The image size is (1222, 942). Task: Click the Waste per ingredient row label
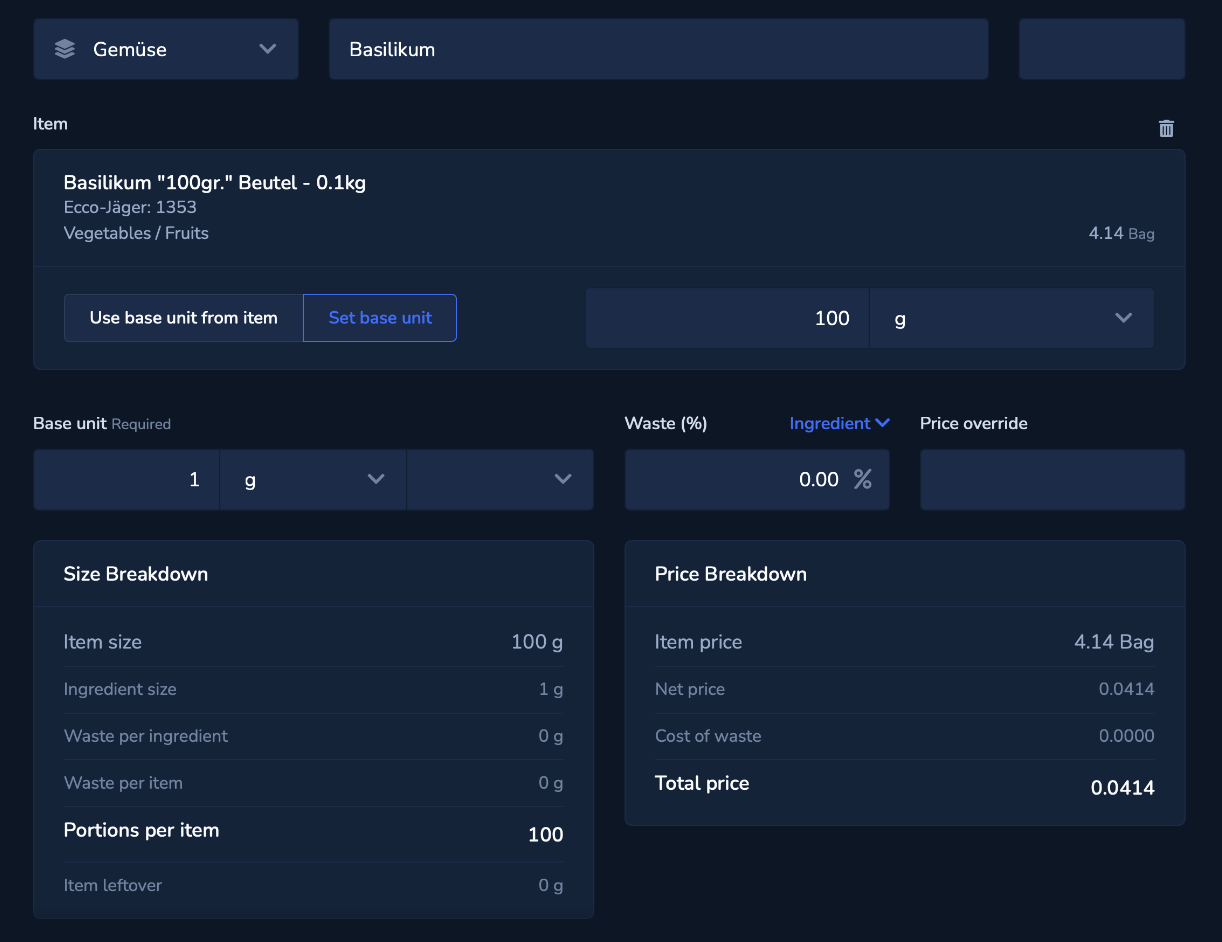[146, 736]
